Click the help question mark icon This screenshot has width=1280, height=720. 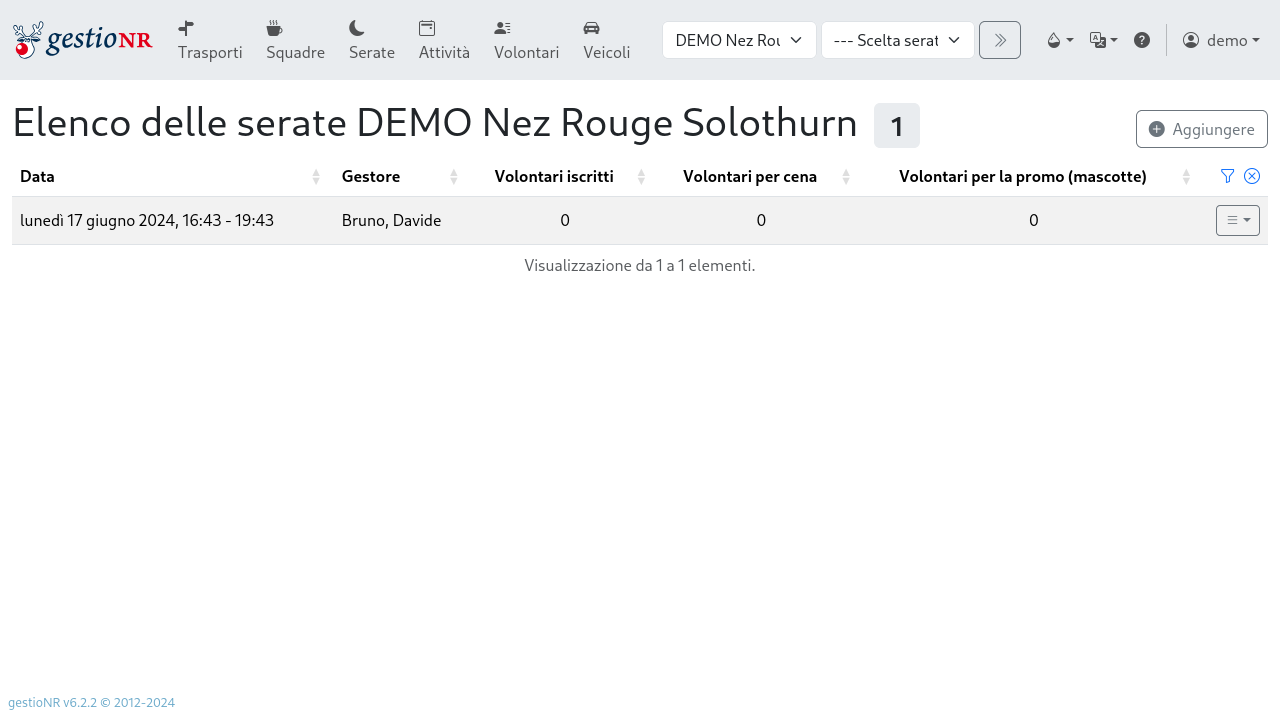click(x=1141, y=40)
